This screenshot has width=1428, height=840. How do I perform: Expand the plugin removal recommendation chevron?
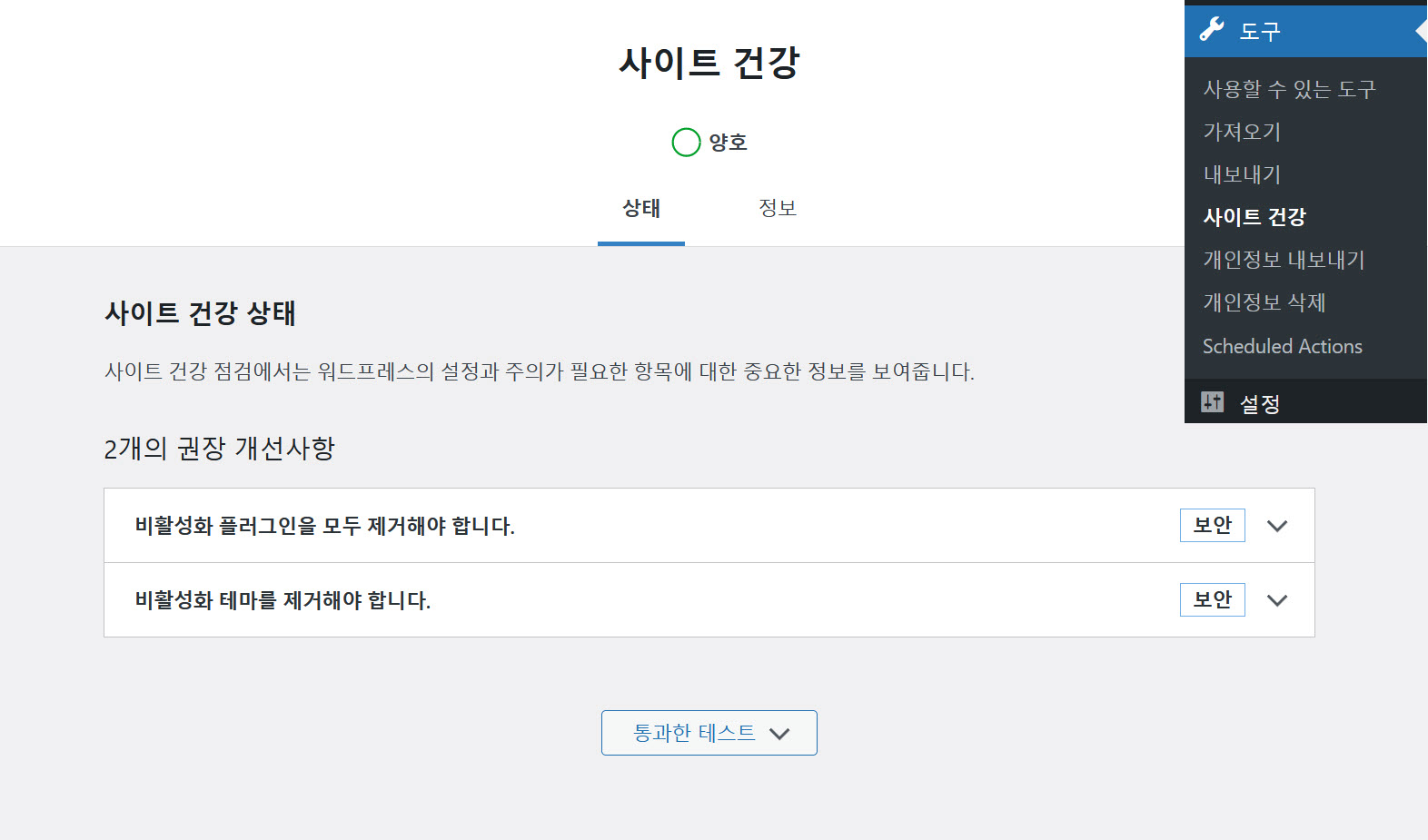tap(1278, 525)
